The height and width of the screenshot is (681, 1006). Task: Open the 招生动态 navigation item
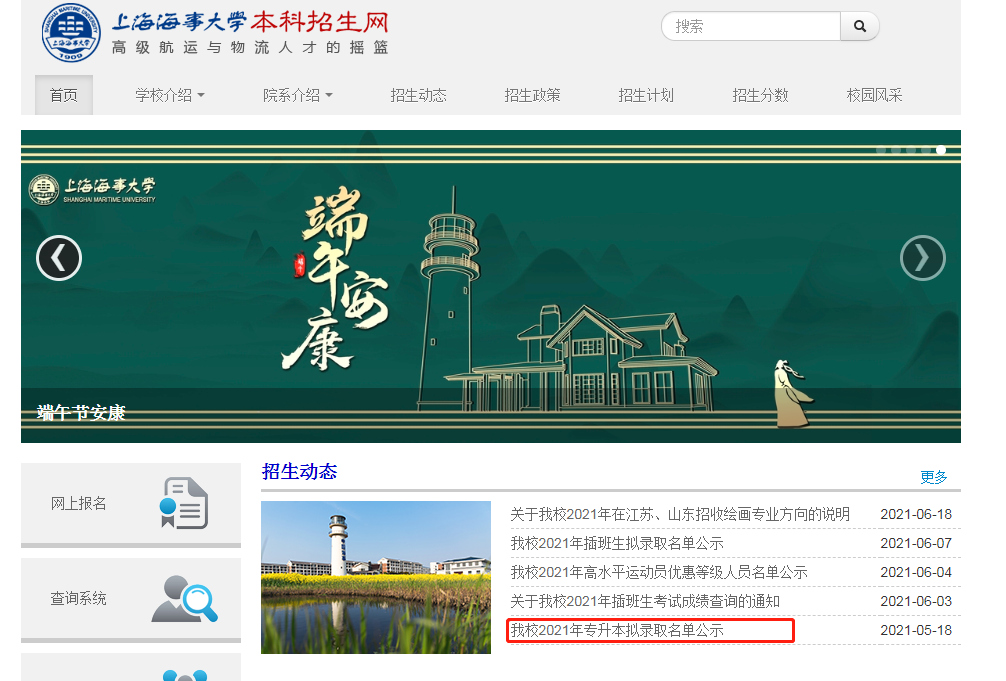[x=418, y=95]
